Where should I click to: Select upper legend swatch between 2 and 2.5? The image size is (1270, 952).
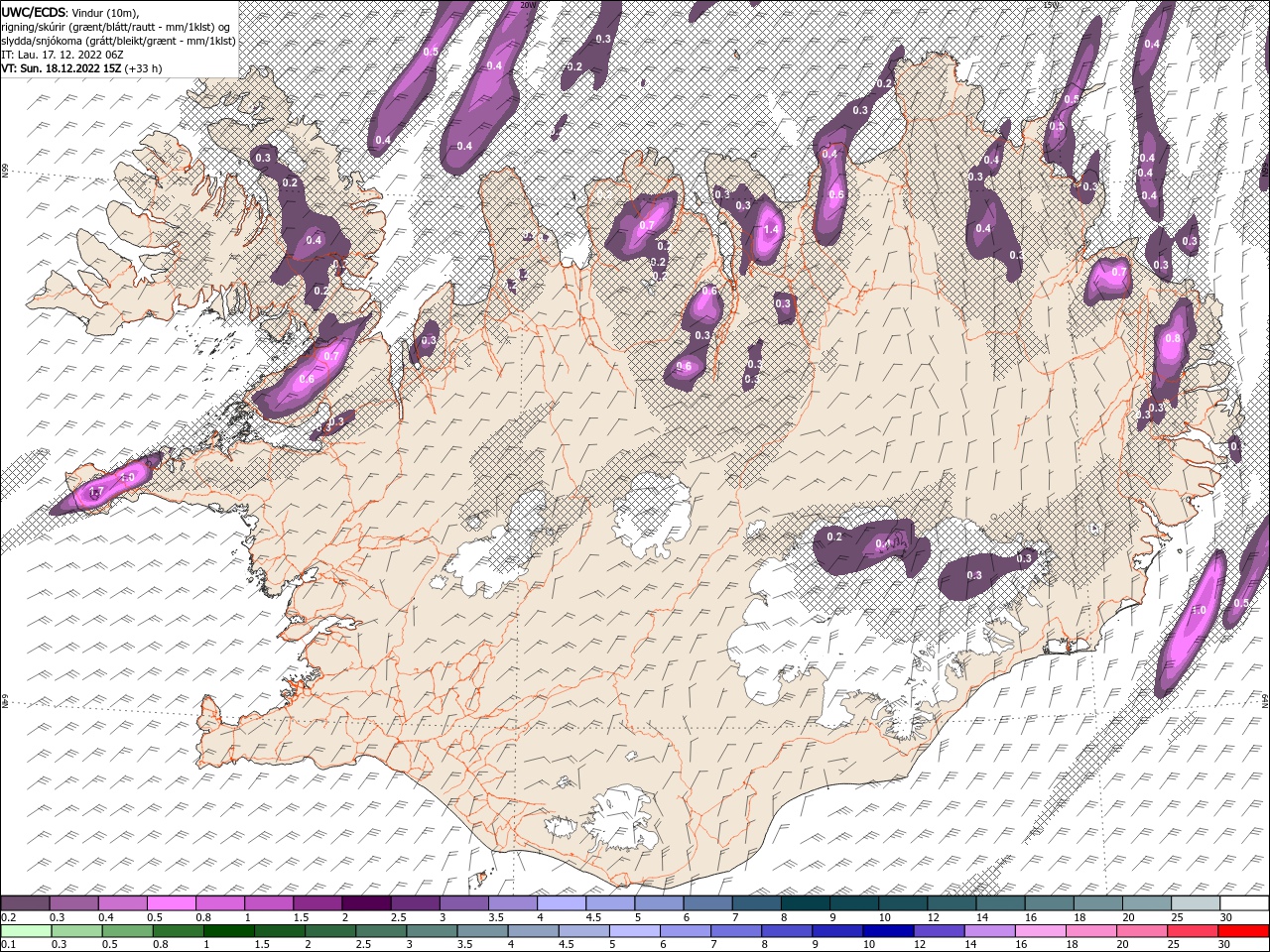366,903
